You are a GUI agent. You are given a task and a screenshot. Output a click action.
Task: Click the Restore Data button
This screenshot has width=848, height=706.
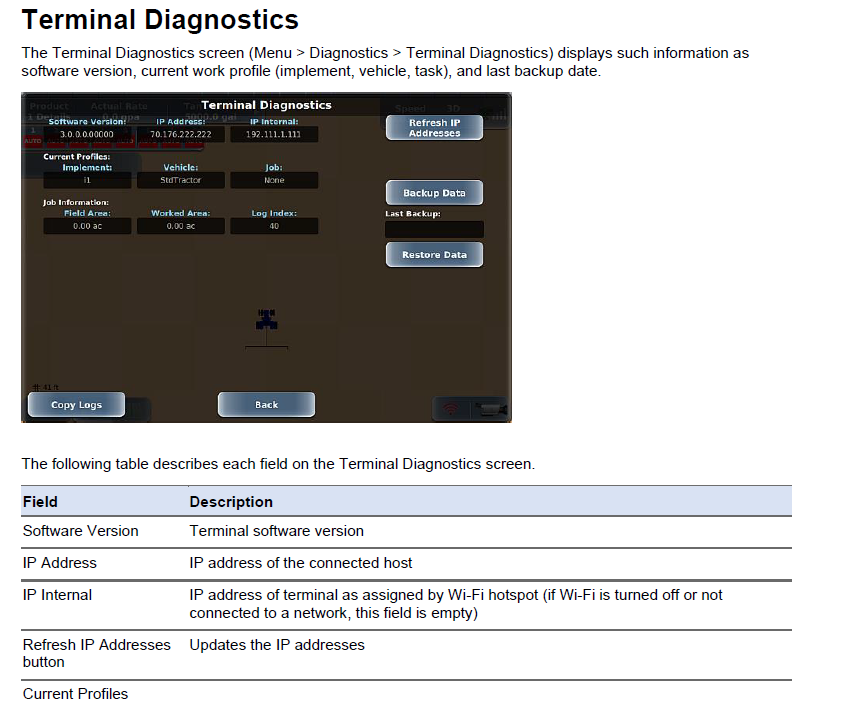click(x=434, y=254)
